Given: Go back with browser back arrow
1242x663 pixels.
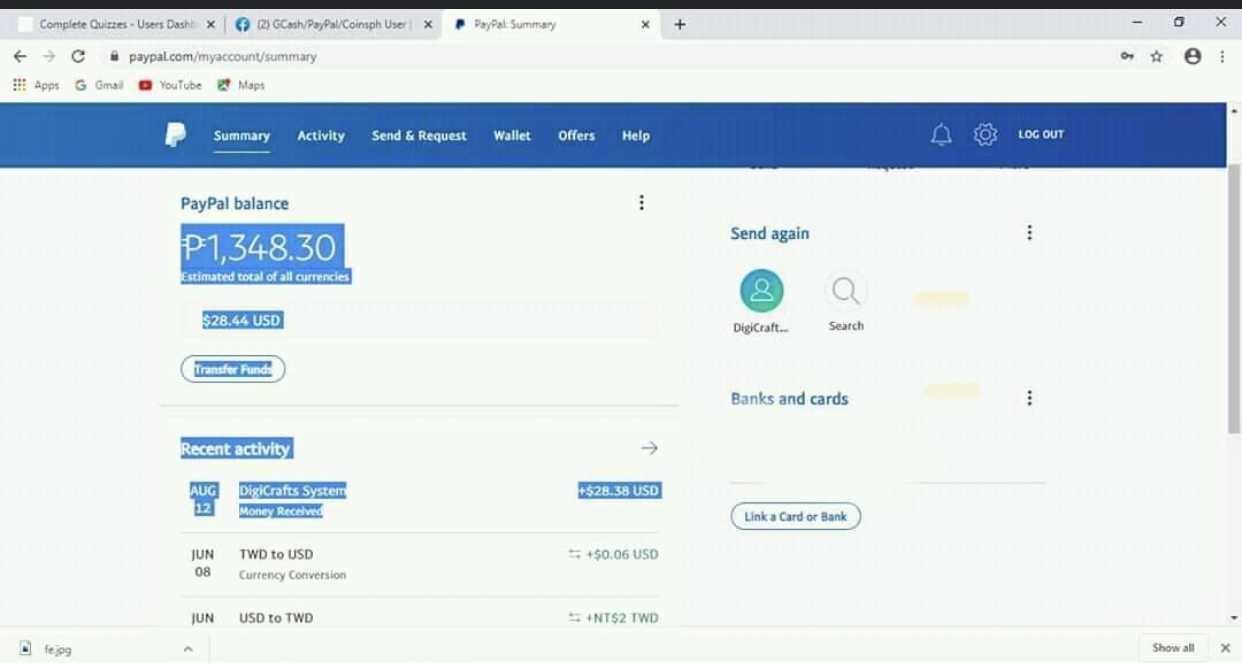Looking at the screenshot, I should coord(20,56).
